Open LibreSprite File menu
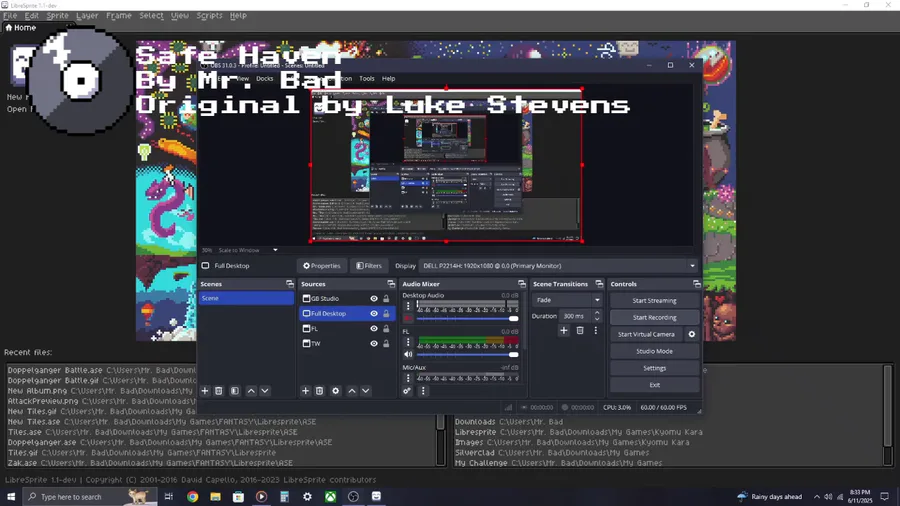This screenshot has width=900, height=506. 10,15
